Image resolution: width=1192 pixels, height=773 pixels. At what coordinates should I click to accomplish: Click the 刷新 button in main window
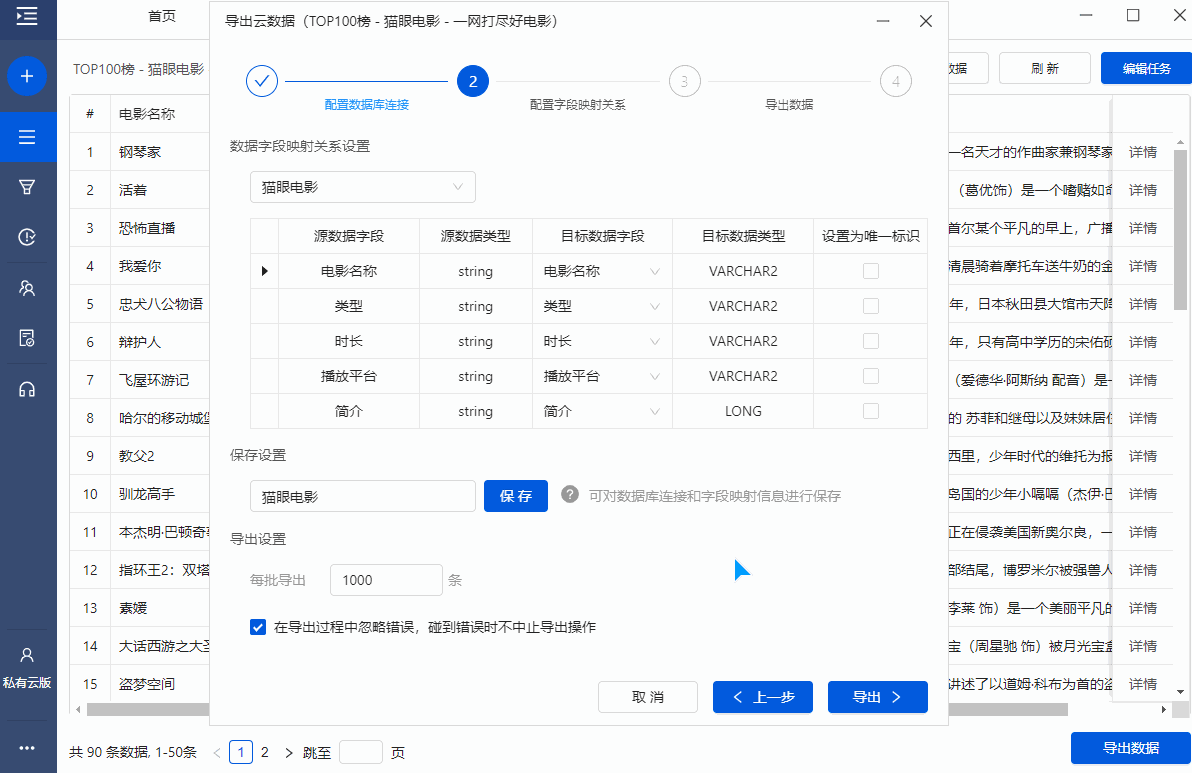(1045, 68)
